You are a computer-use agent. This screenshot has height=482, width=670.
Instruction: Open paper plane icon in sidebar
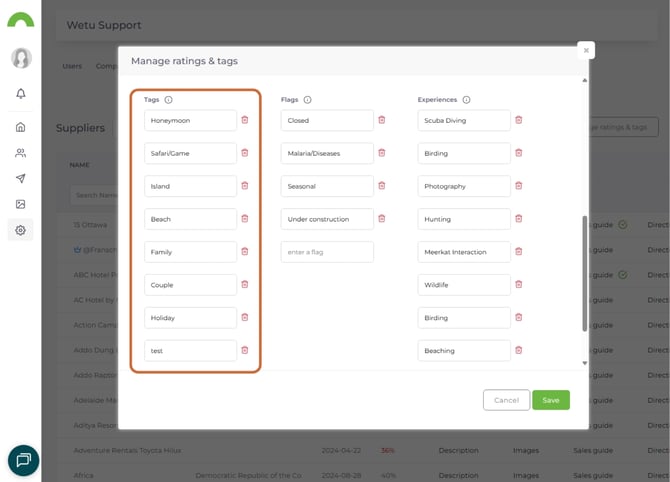(x=21, y=179)
